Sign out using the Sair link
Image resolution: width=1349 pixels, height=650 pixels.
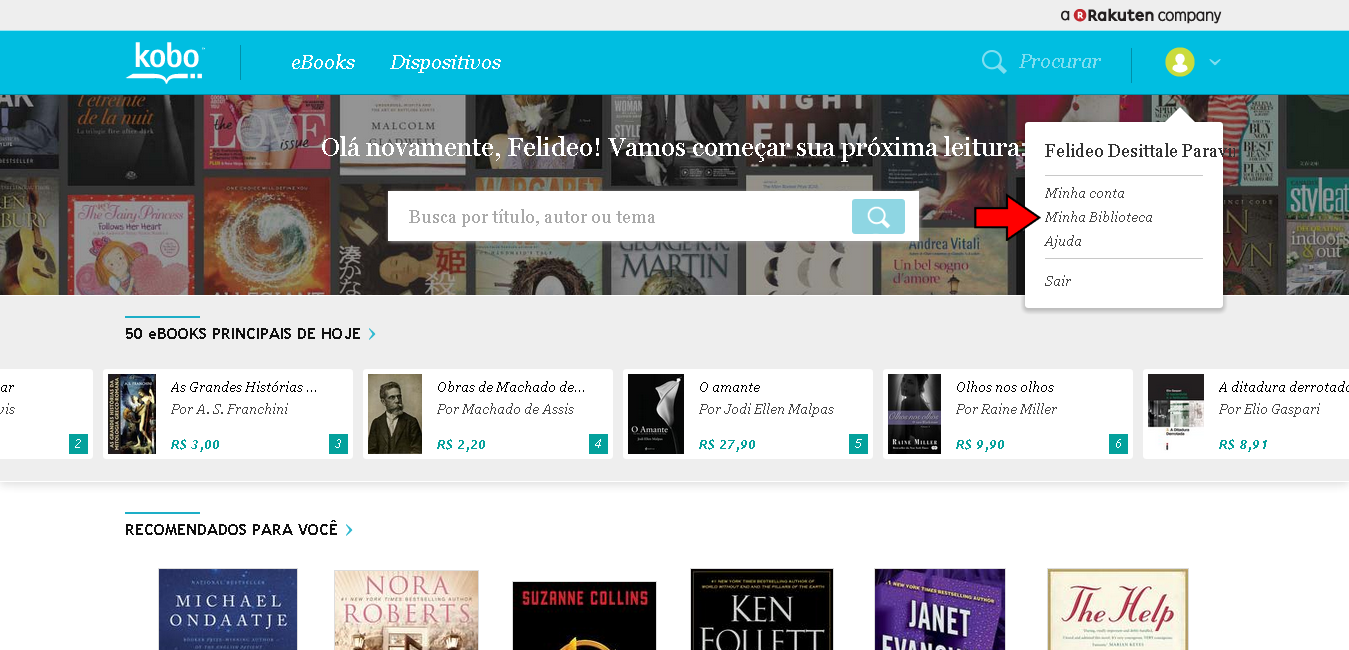pos(1057,281)
